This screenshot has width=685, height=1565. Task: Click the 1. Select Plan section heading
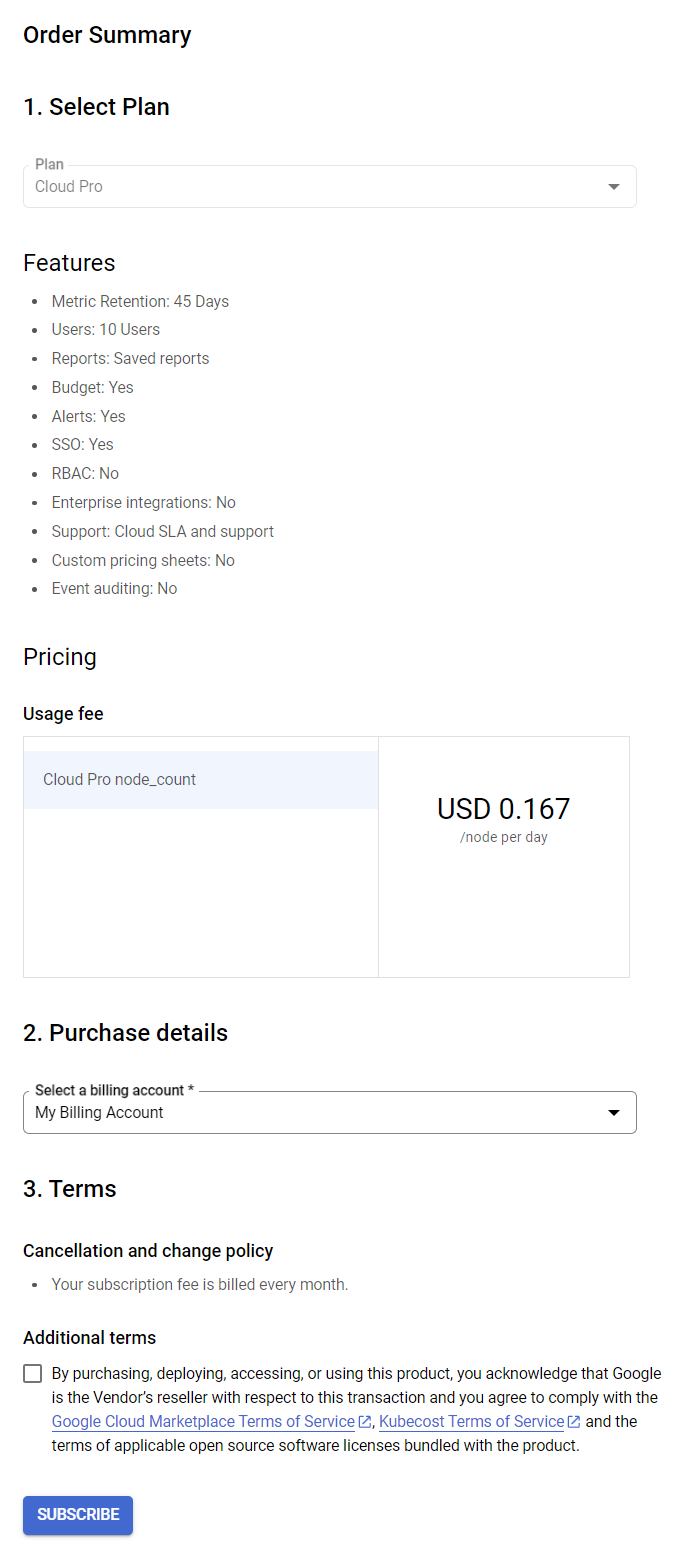96,107
